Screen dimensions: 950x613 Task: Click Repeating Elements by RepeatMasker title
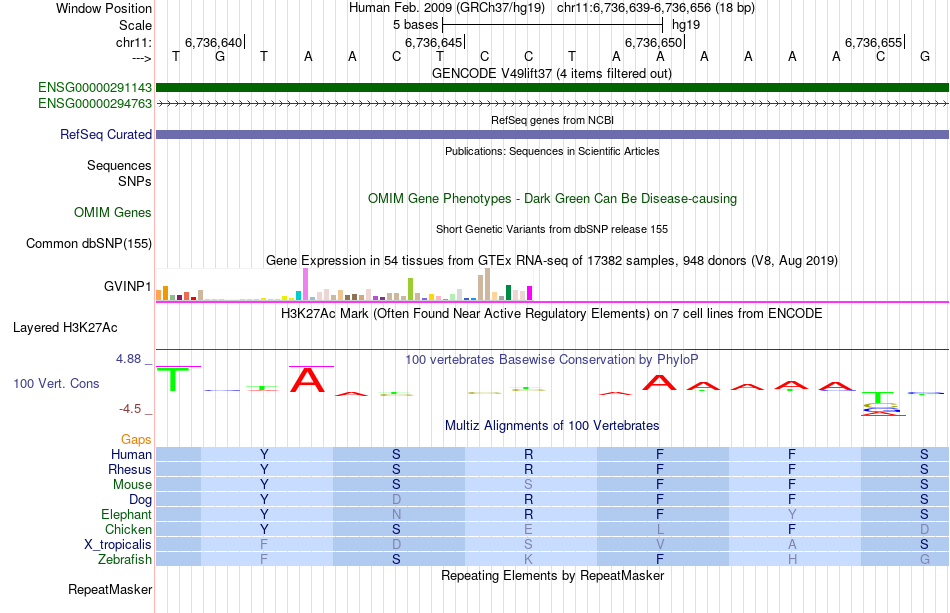pyautogui.click(x=552, y=575)
